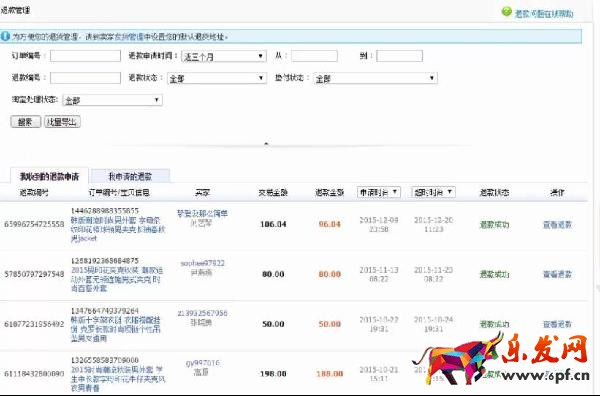
Task: Open buyer link sophee97822
Action: coord(202,263)
